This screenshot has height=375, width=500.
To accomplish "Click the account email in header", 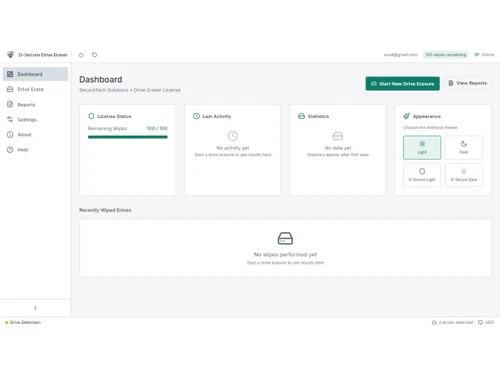I will (400, 55).
